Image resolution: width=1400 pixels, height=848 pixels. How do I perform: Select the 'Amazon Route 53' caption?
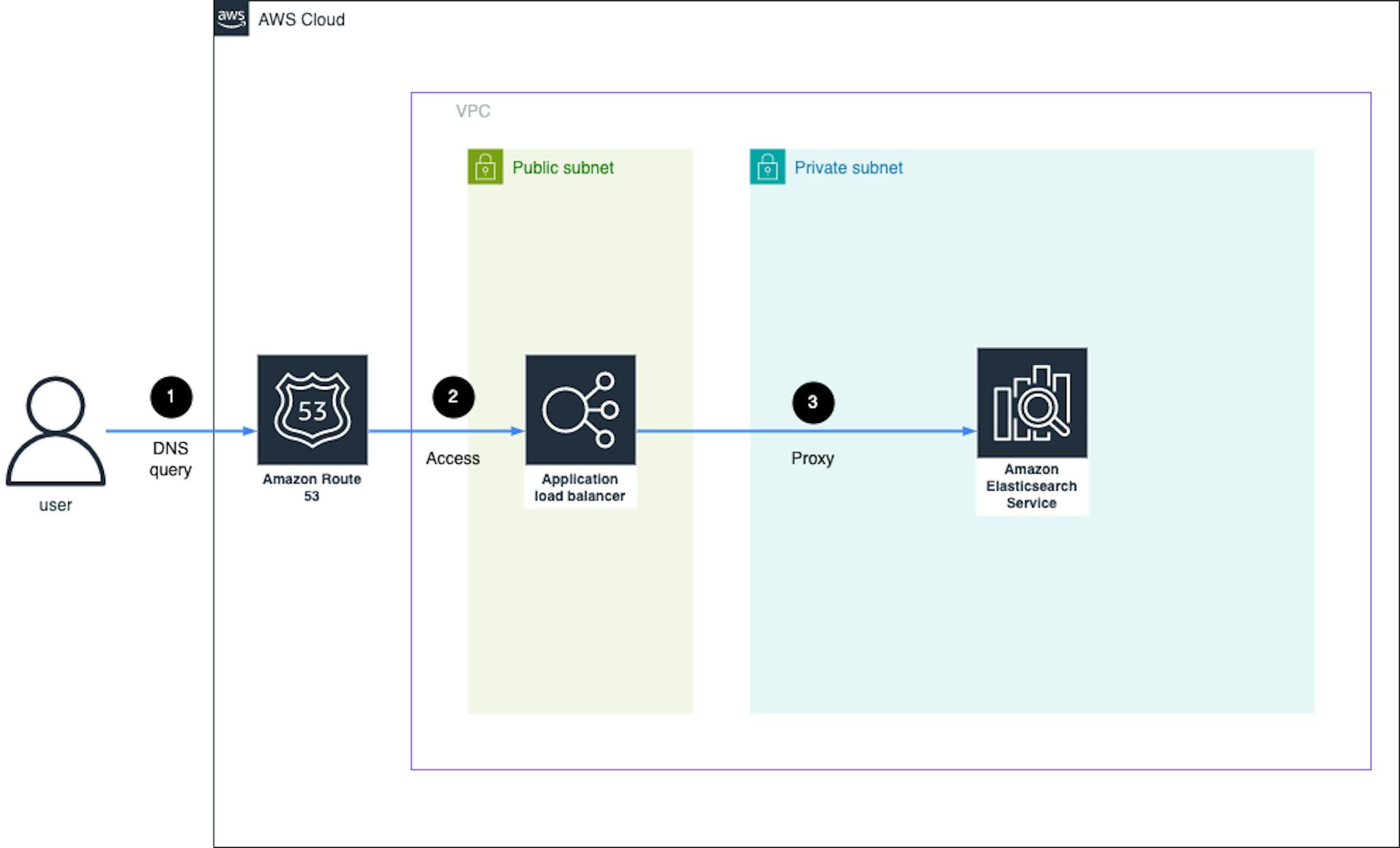tap(312, 487)
